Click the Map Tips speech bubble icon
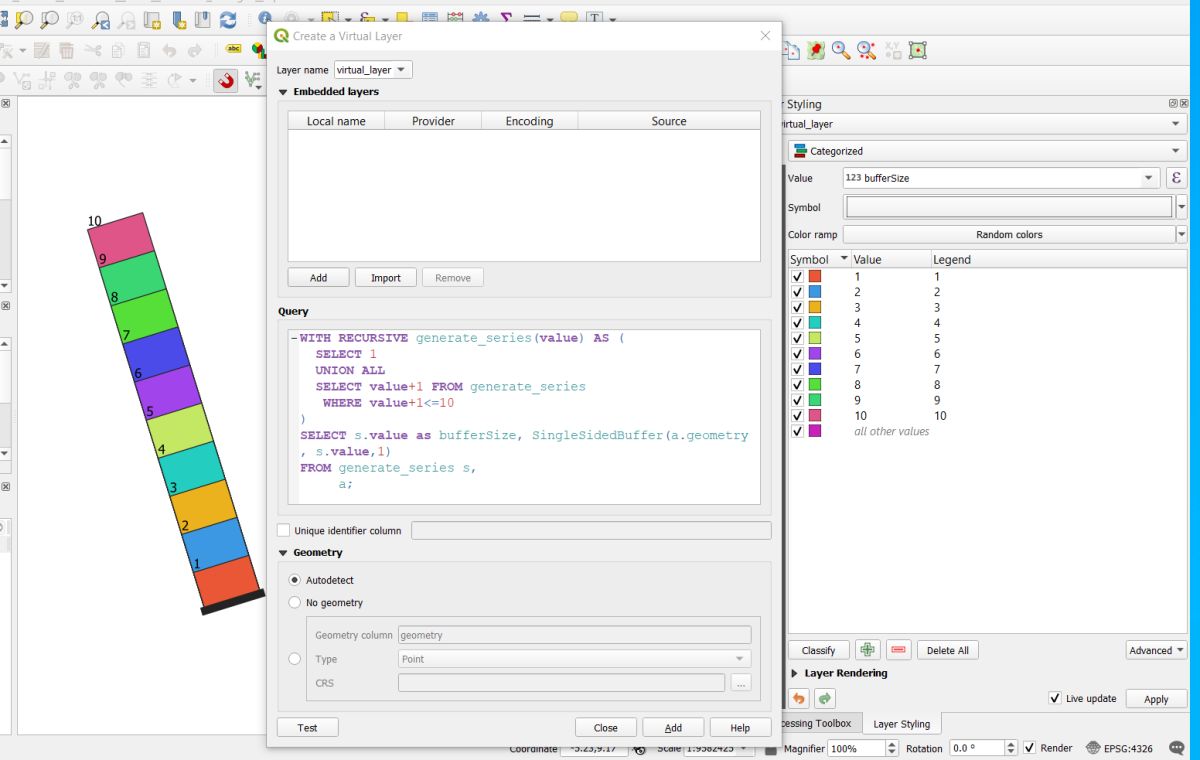The width and height of the screenshot is (1200, 760). click(x=568, y=18)
